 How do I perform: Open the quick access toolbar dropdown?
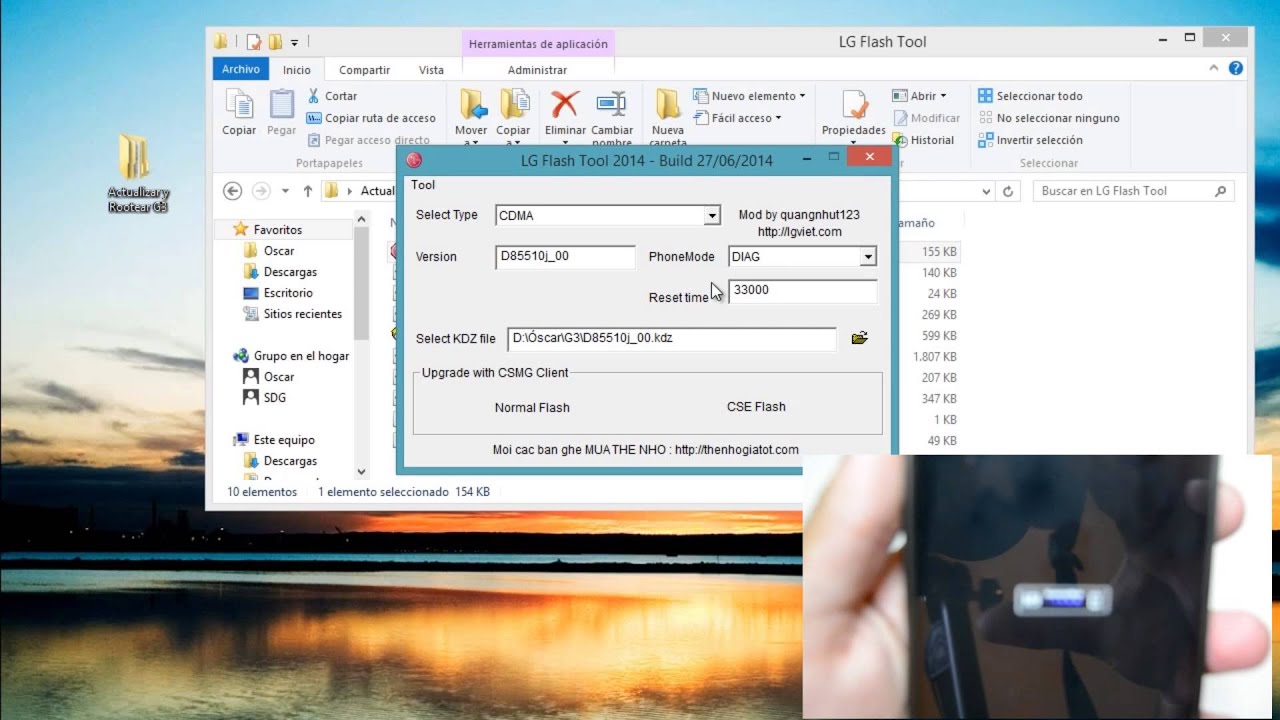(295, 42)
